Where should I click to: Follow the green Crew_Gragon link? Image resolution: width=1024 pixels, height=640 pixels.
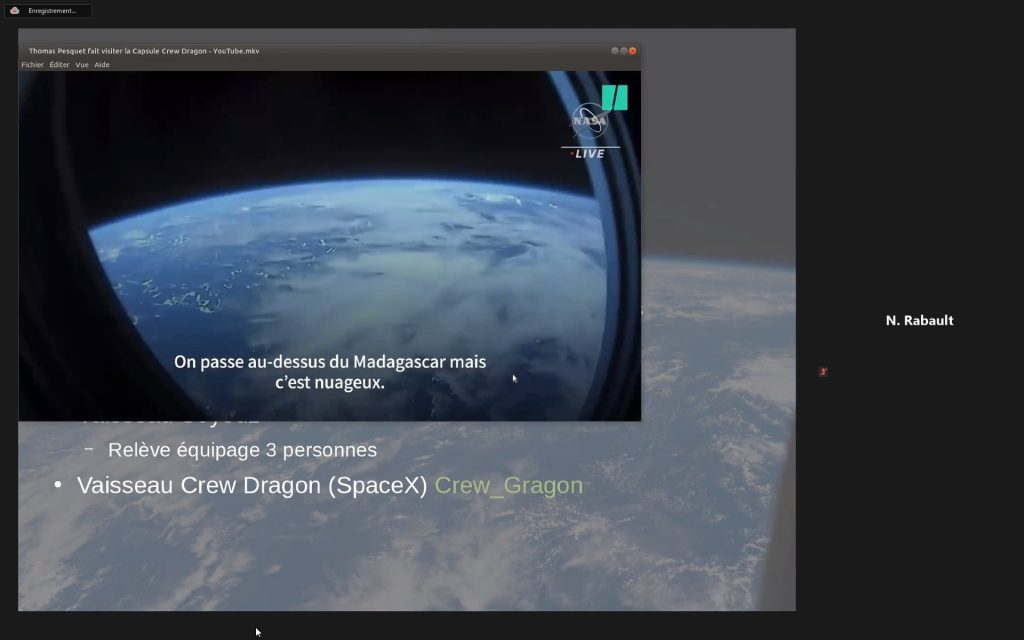click(508, 485)
